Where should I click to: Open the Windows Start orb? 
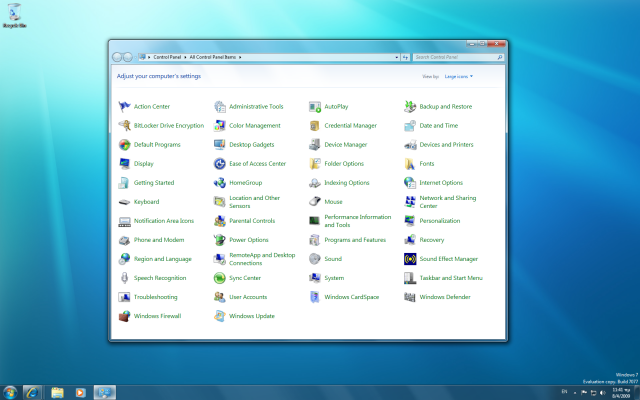pyautogui.click(x=10, y=393)
